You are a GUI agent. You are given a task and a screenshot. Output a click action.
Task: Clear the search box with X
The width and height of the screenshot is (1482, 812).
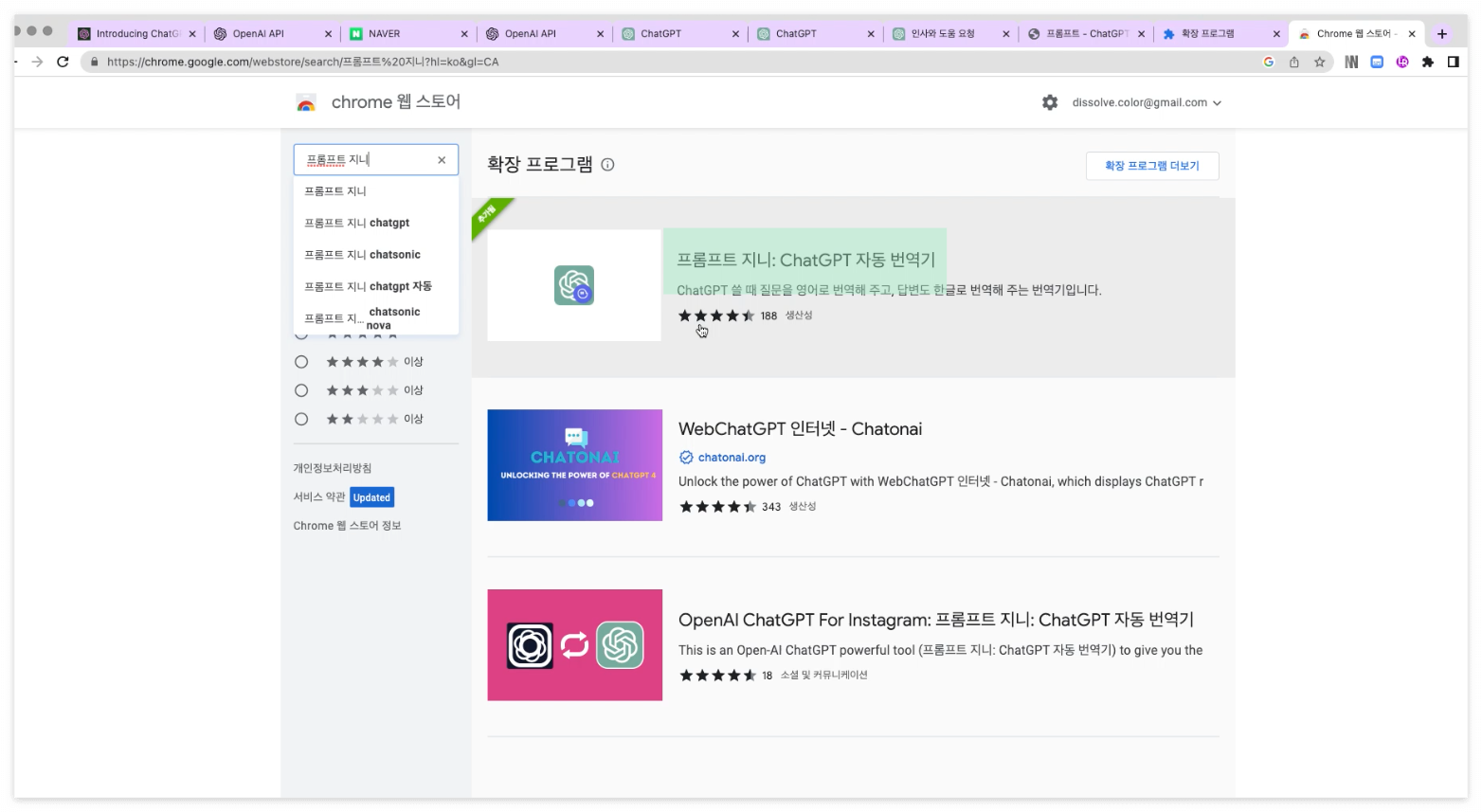pyautogui.click(x=442, y=160)
